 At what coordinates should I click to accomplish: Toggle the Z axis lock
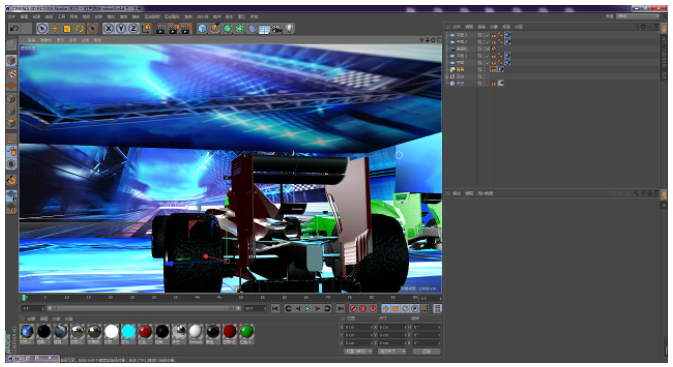[x=133, y=29]
